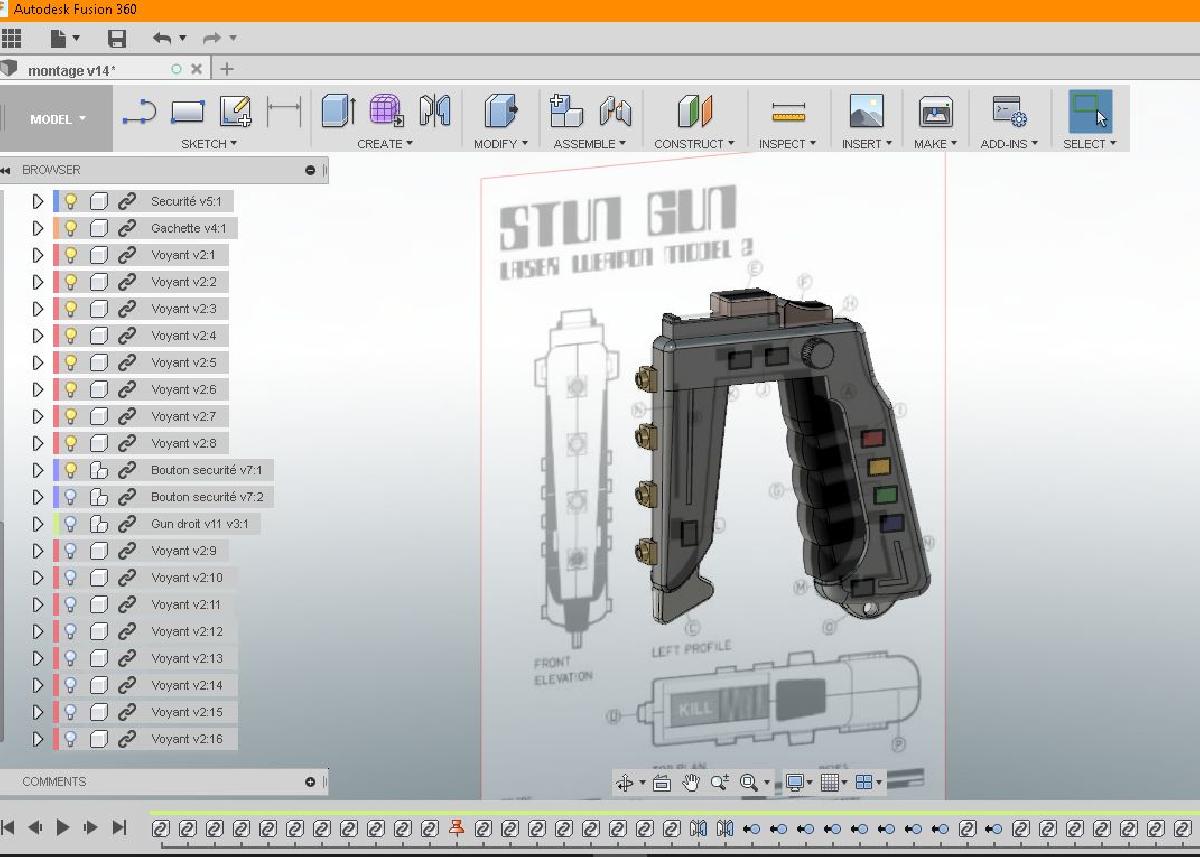
Task: Close the montage v14 document tab
Action: 196,69
